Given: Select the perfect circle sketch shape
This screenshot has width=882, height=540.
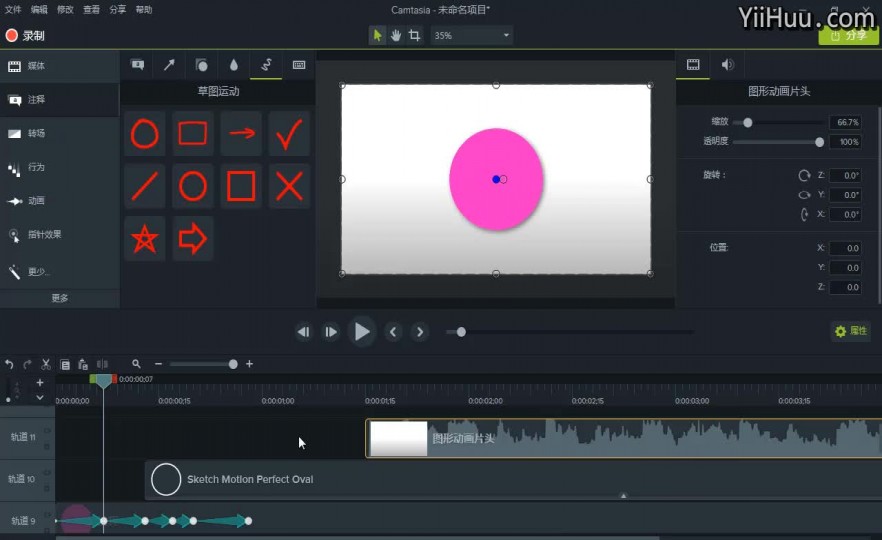Looking at the screenshot, I should (x=193, y=186).
